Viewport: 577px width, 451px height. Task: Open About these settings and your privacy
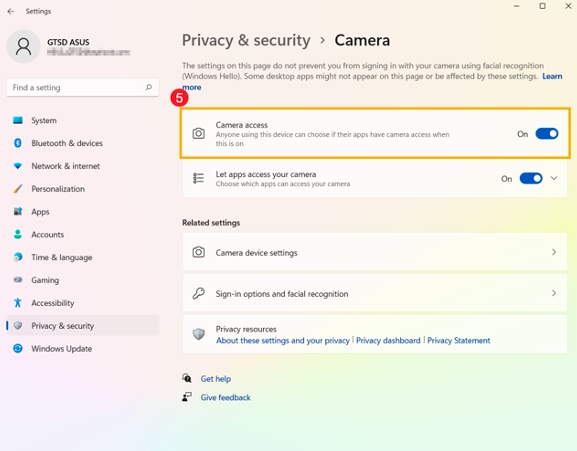tap(283, 341)
